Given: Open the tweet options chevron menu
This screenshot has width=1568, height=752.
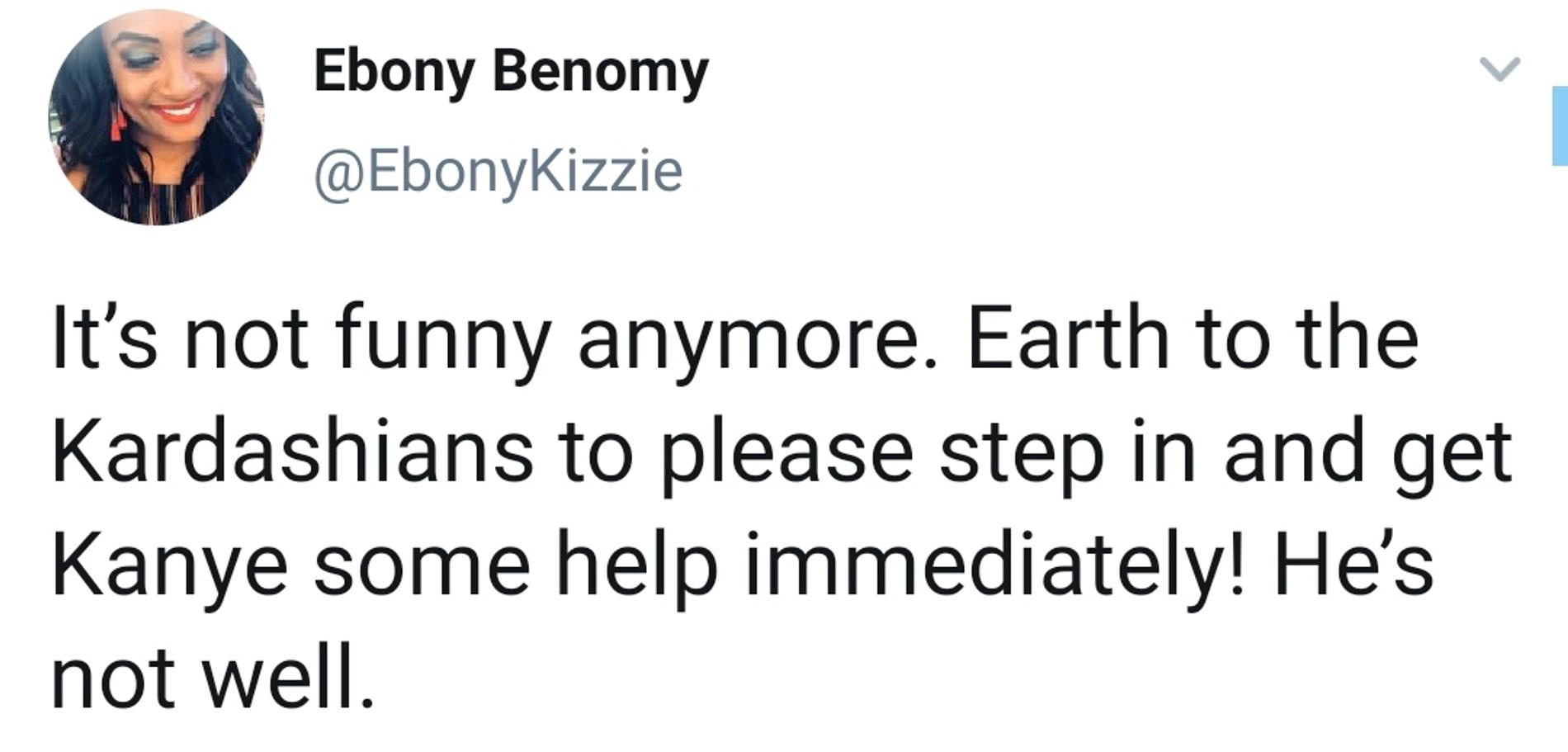Looking at the screenshot, I should [x=1499, y=69].
